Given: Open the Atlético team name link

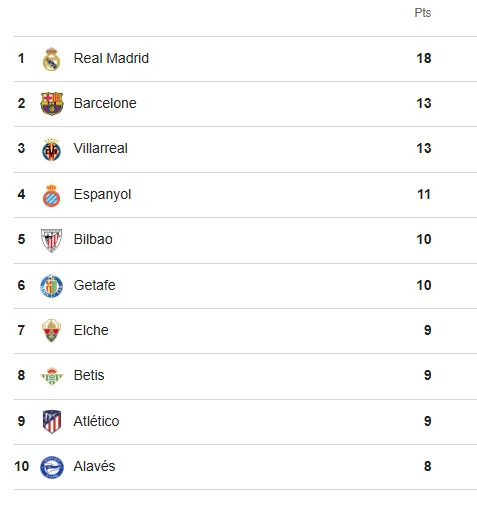Looking at the screenshot, I should point(96,421).
